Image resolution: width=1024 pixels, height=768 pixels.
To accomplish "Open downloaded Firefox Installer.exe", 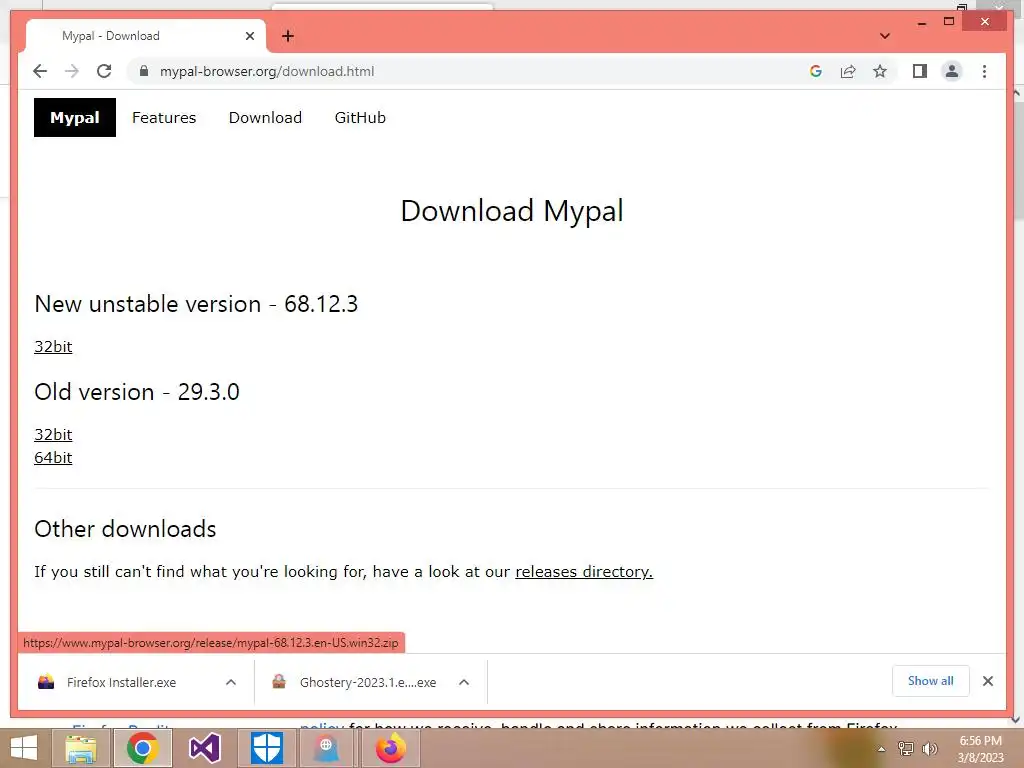I will [121, 682].
